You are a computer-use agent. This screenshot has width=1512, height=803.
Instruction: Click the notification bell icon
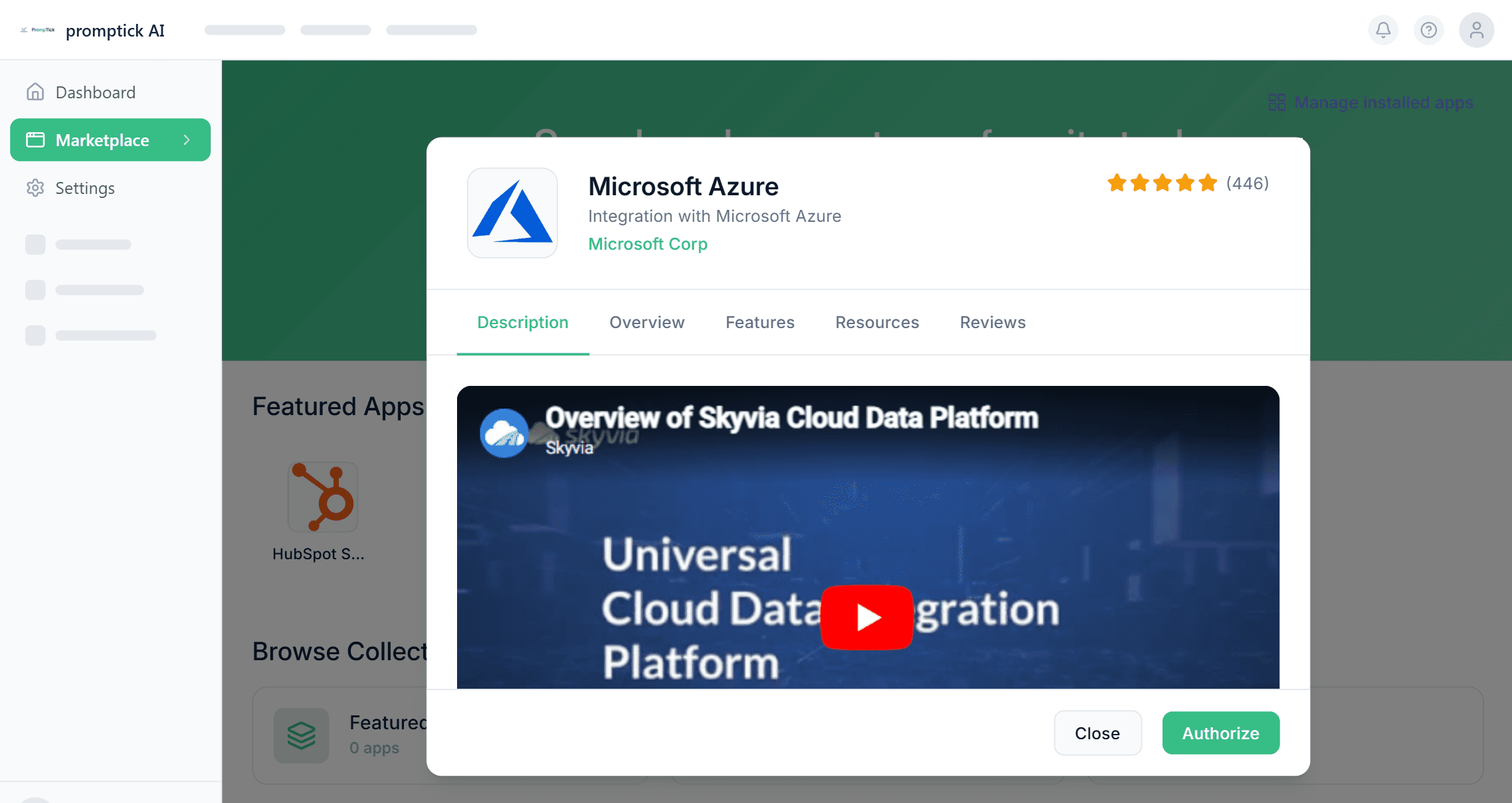click(x=1383, y=30)
